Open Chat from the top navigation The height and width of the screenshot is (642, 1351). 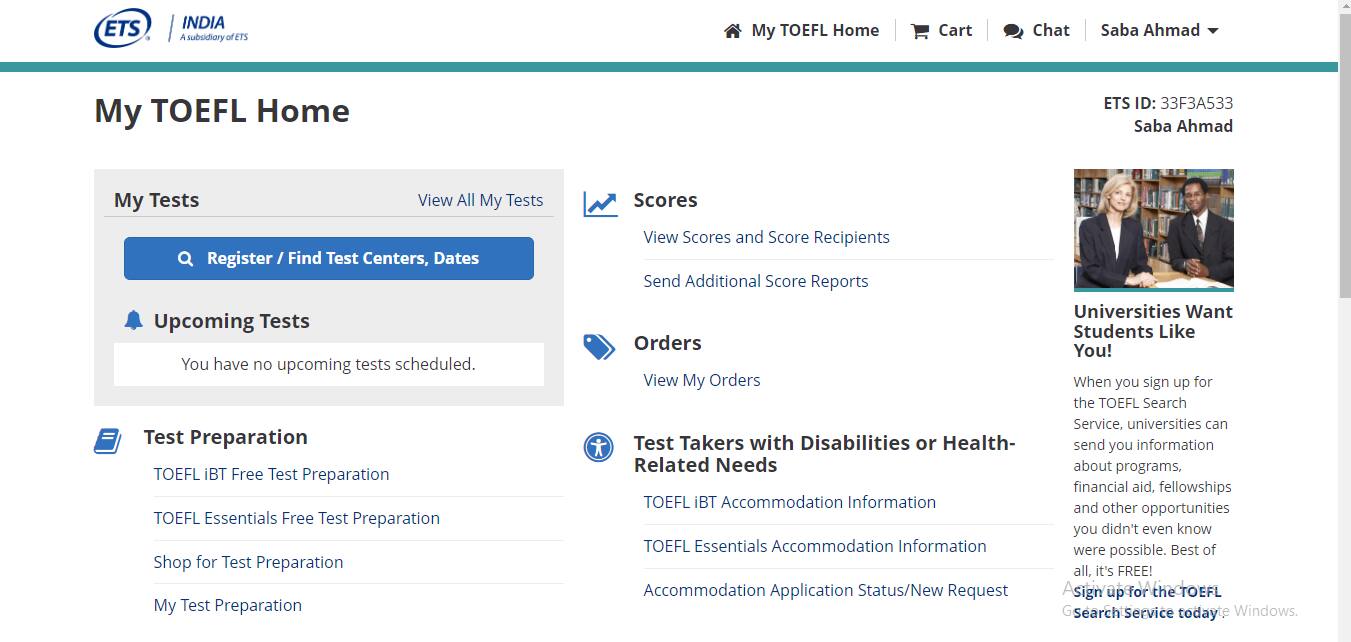(1050, 30)
